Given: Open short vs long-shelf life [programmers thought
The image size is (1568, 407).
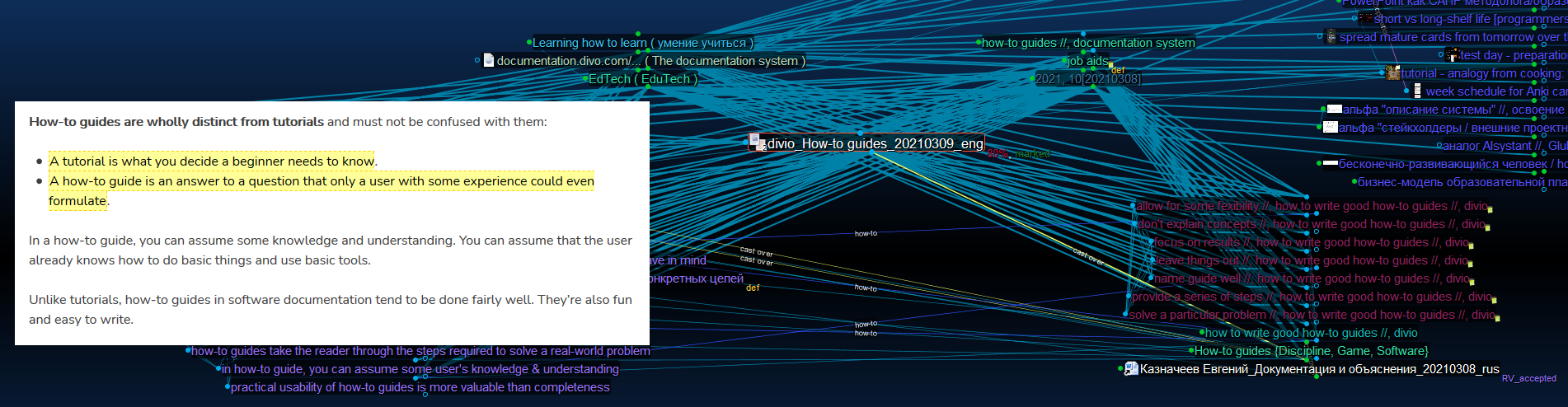Looking at the screenshot, I should click(x=1471, y=18).
